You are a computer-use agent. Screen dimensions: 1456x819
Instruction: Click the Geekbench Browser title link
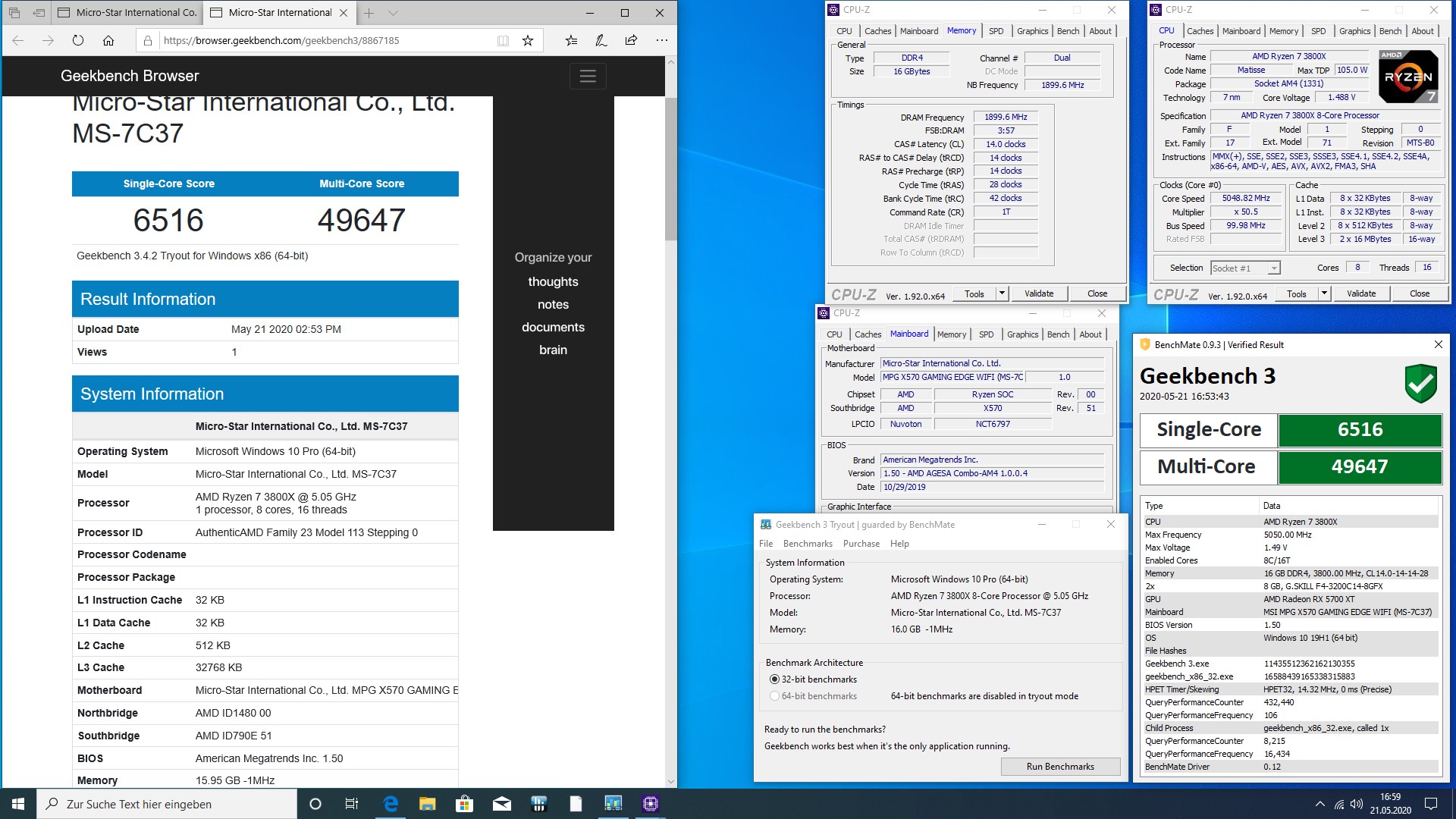click(x=130, y=76)
